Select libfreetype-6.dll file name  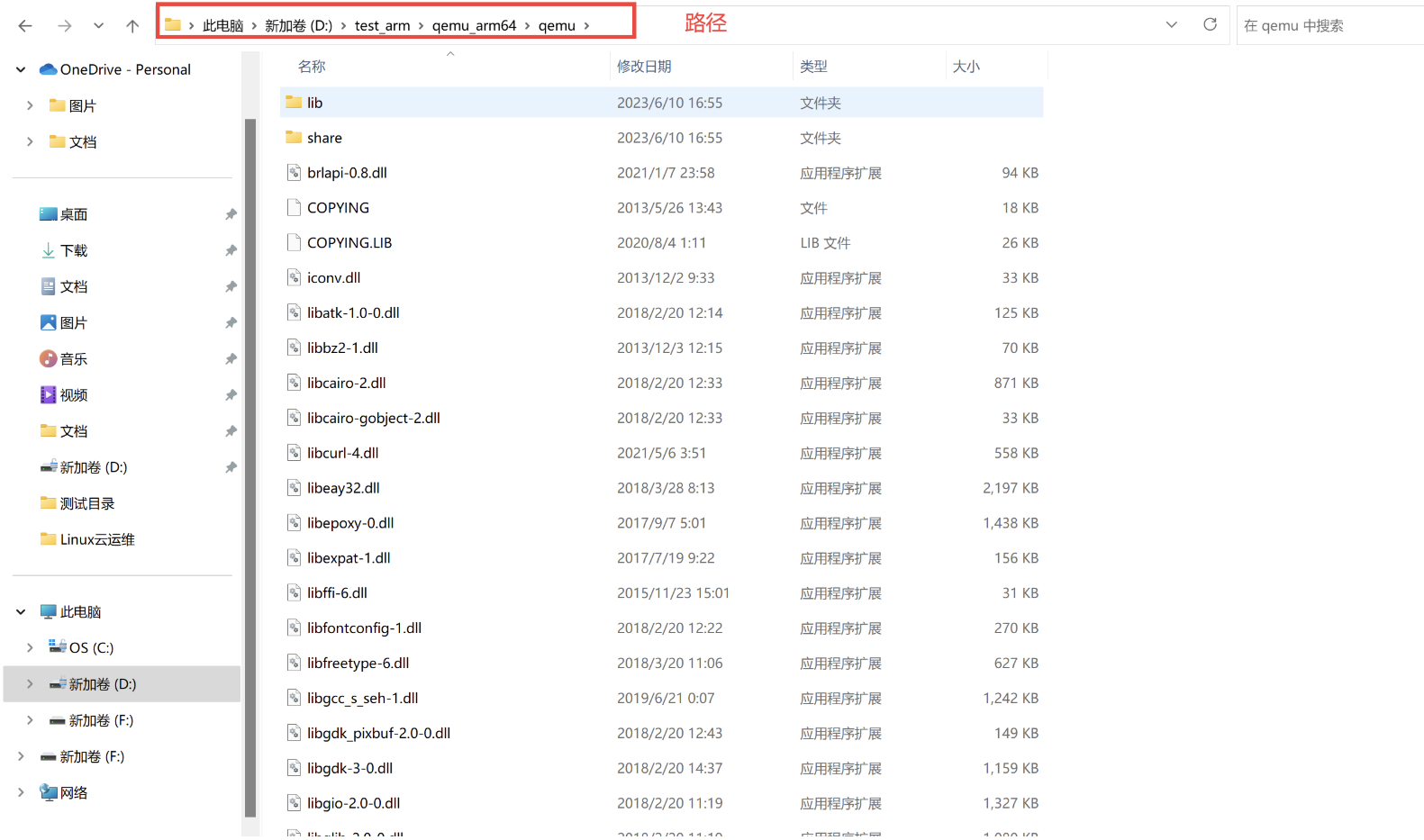pyautogui.click(x=358, y=664)
